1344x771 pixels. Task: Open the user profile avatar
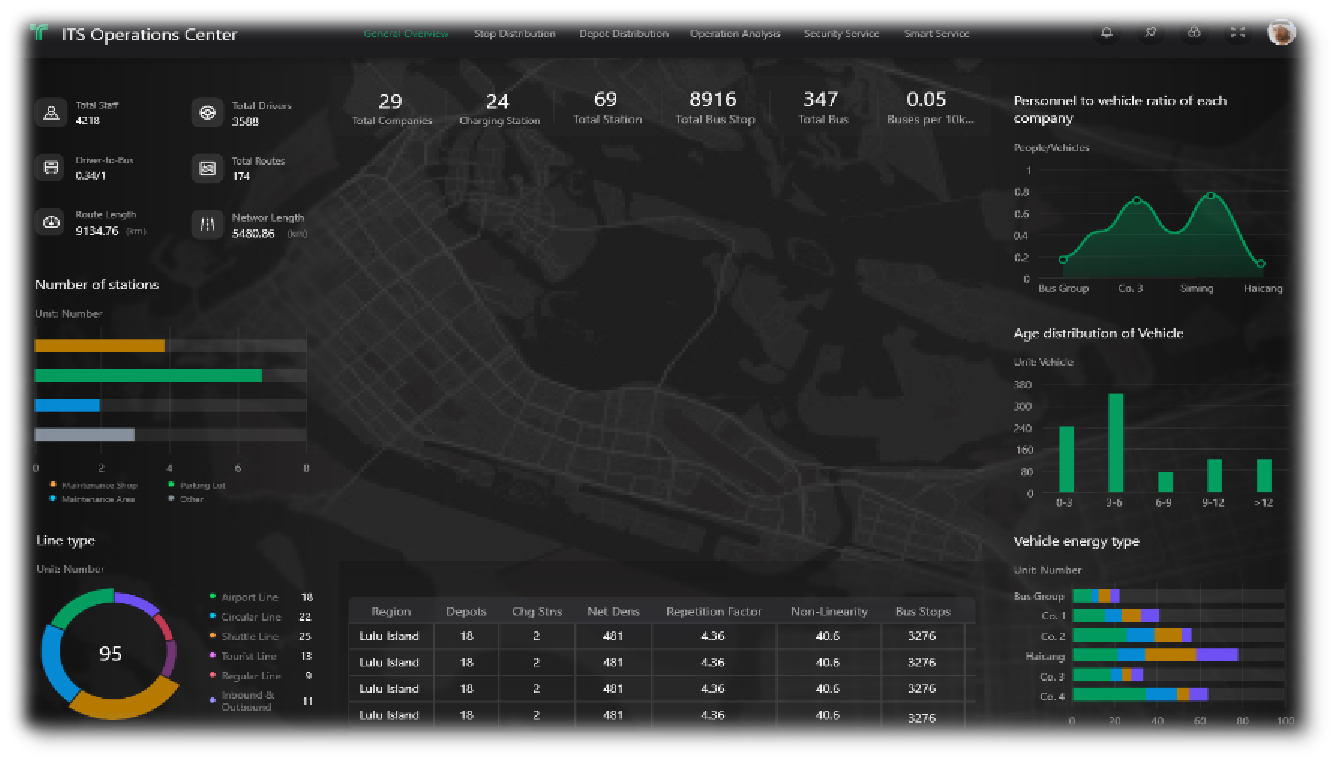[x=1281, y=33]
